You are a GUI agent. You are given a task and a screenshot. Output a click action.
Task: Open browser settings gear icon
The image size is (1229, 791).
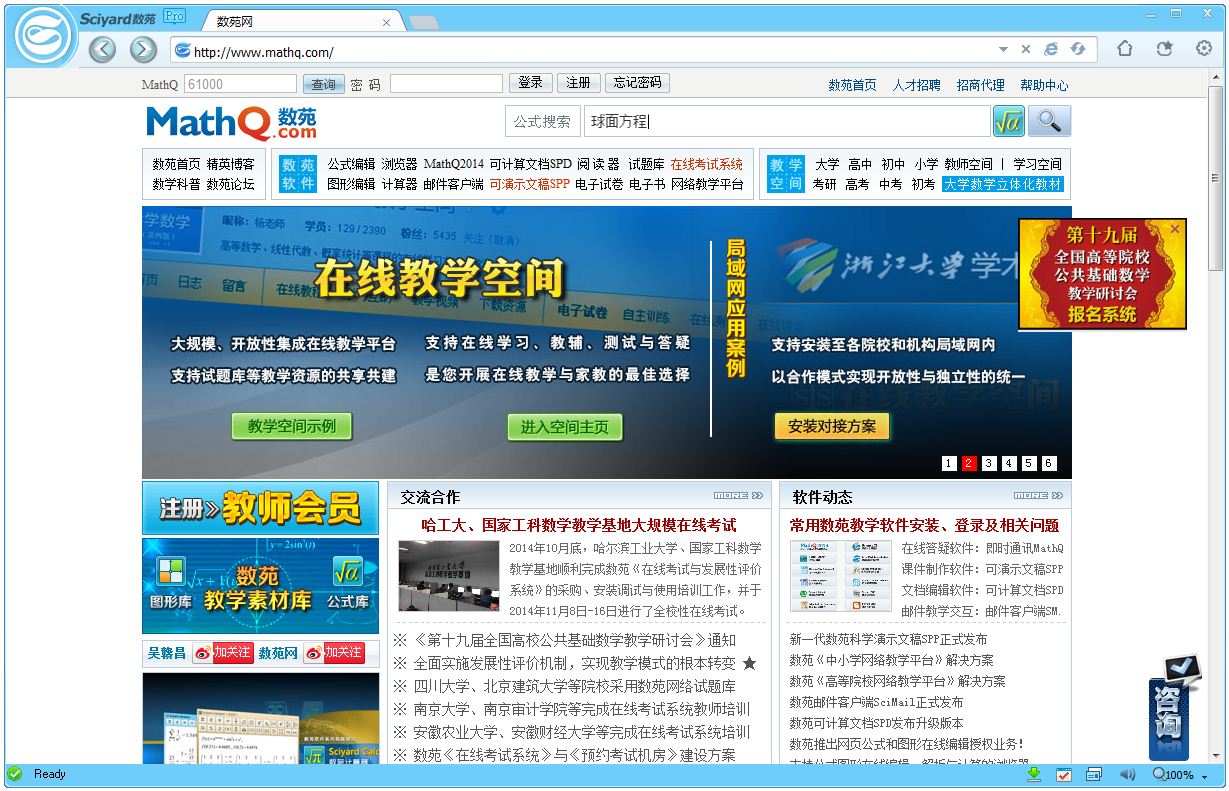[x=1204, y=49]
